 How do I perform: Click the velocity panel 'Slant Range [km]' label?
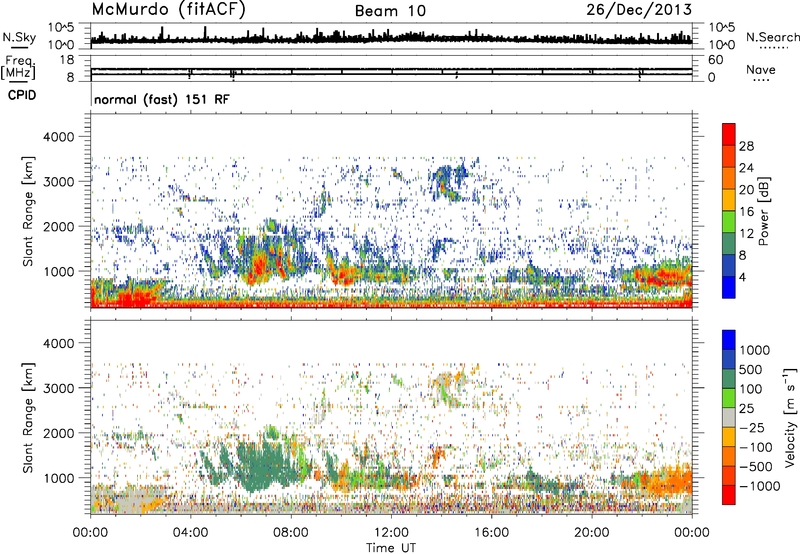pos(29,417)
